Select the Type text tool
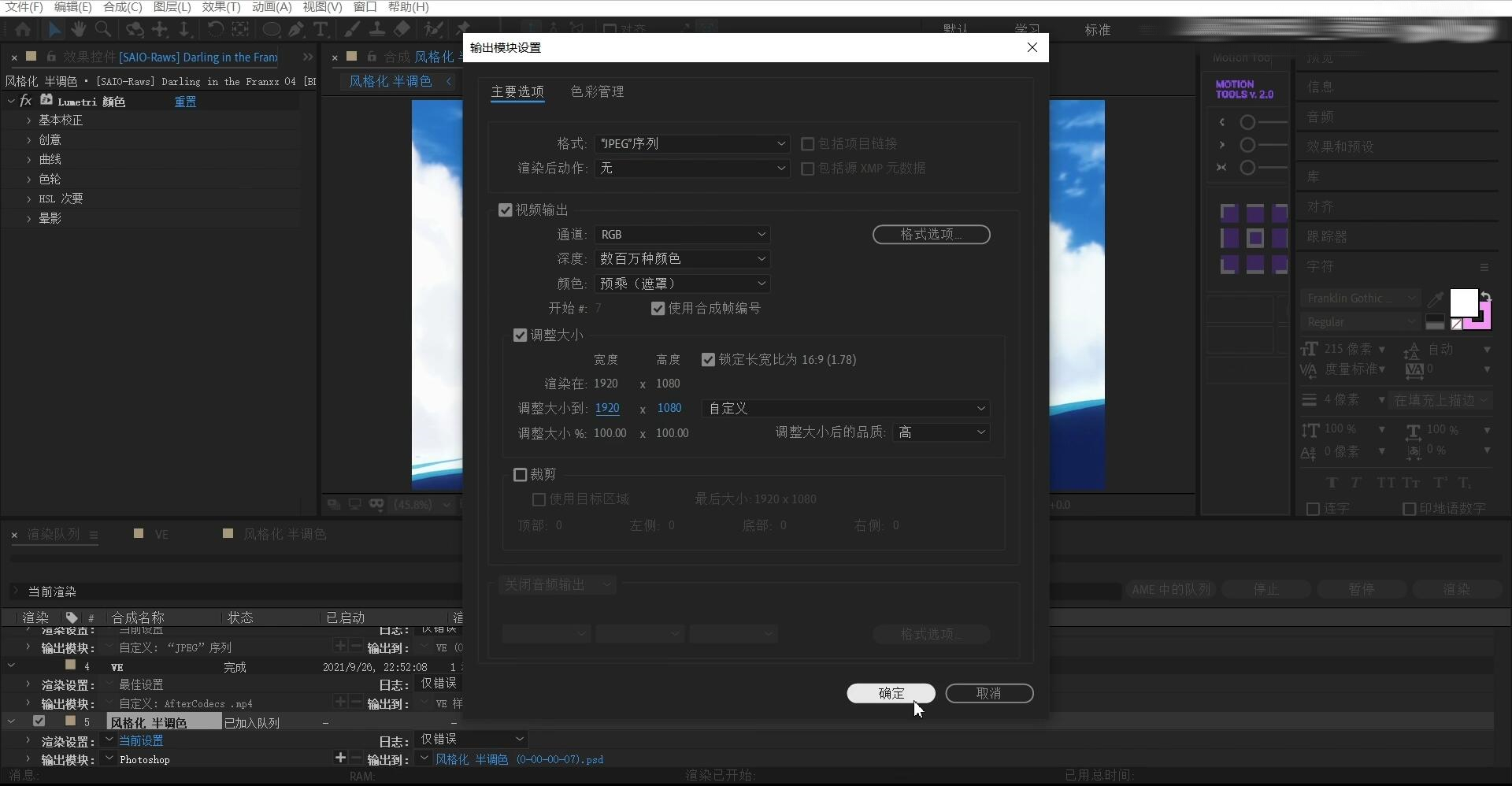1512x786 pixels. click(321, 30)
